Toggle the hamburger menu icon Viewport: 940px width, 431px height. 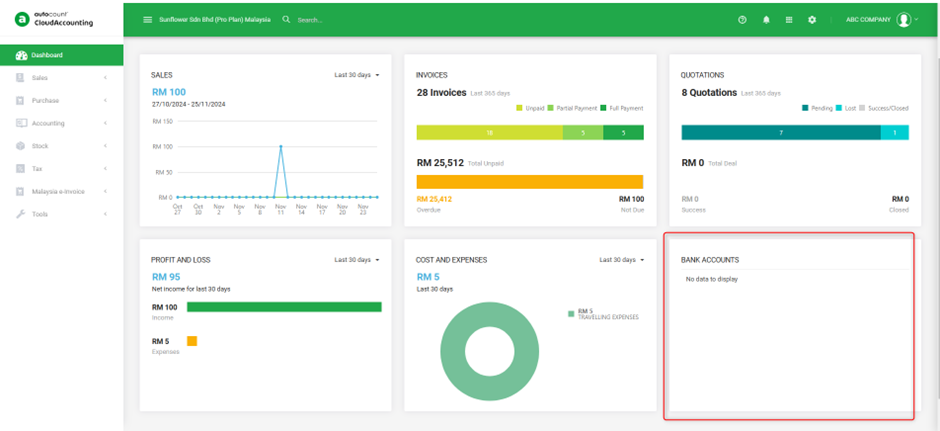click(x=147, y=20)
